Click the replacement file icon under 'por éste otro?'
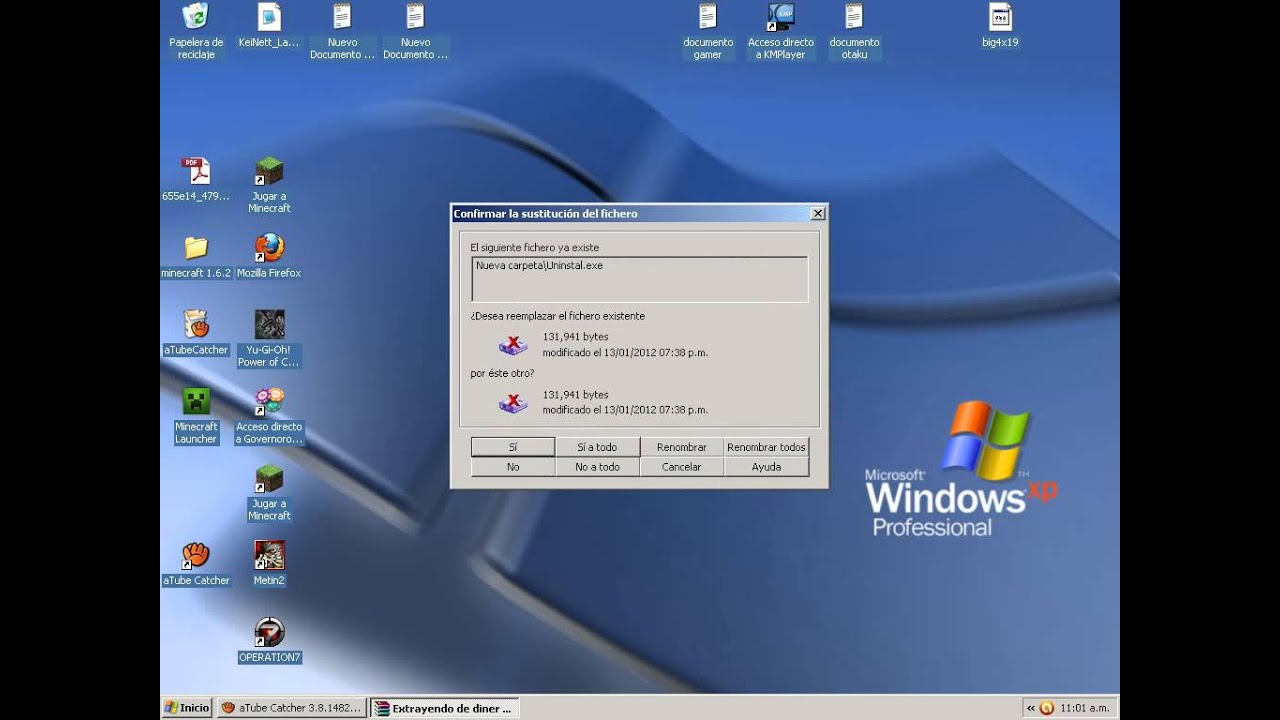Viewport: 1280px width, 720px height. [513, 402]
